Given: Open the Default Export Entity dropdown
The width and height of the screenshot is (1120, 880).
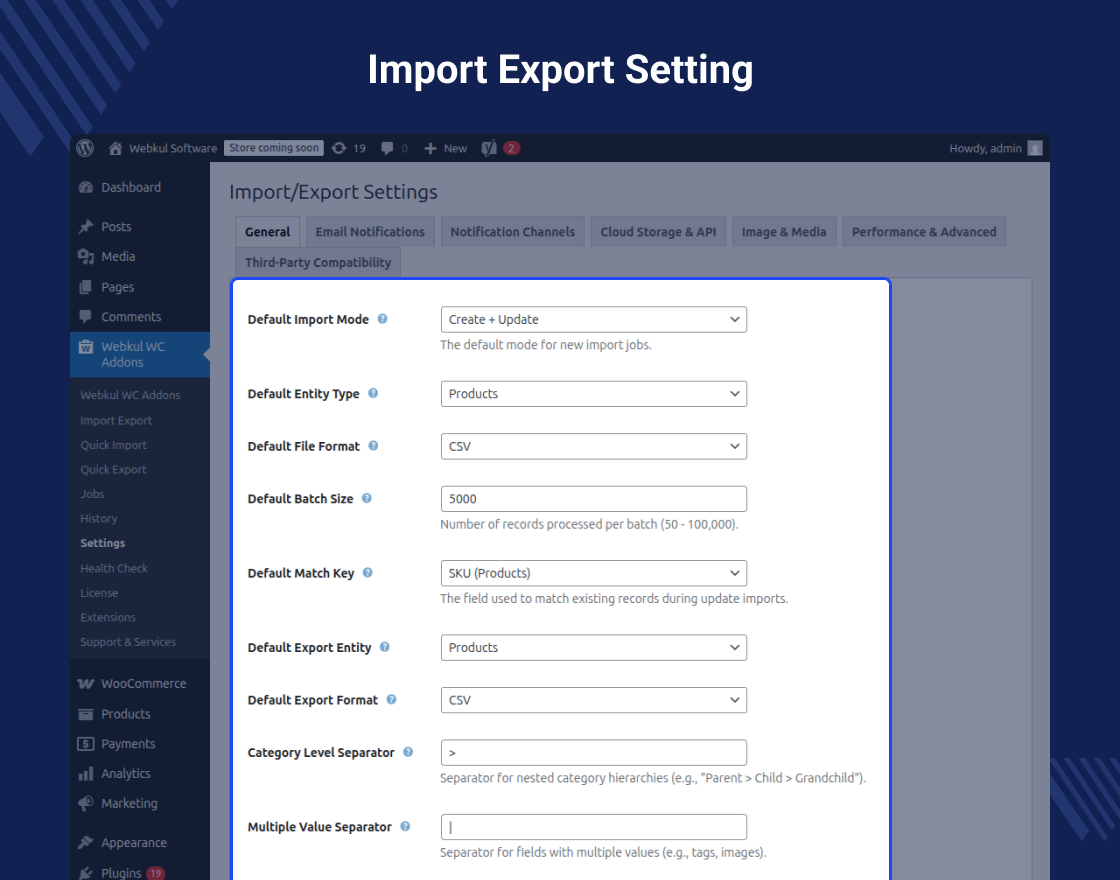Looking at the screenshot, I should coord(594,647).
